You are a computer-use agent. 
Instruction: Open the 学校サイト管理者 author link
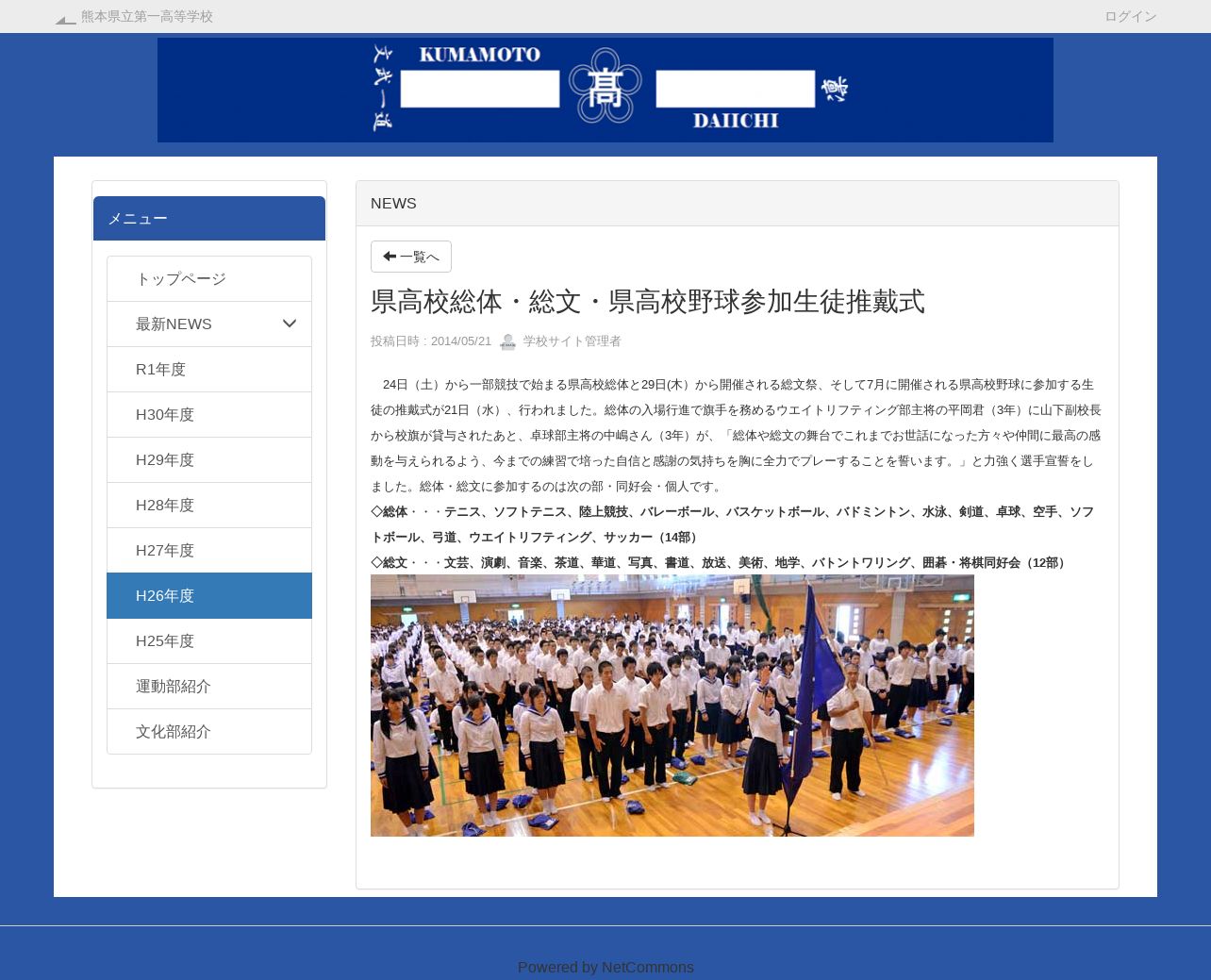click(572, 341)
